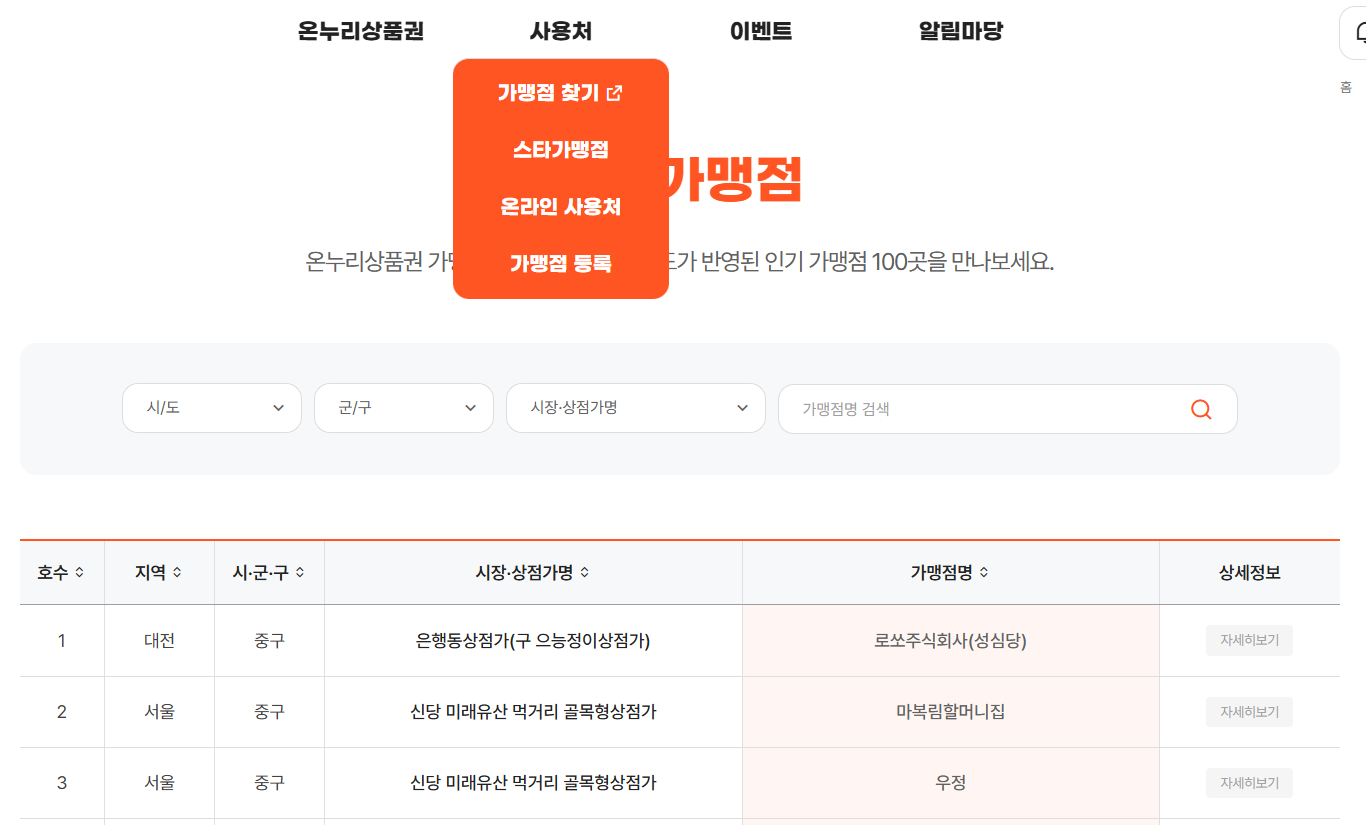Viewport: 1366px width, 825px height.
Task: Click the search magnifier icon
Action: [1201, 409]
